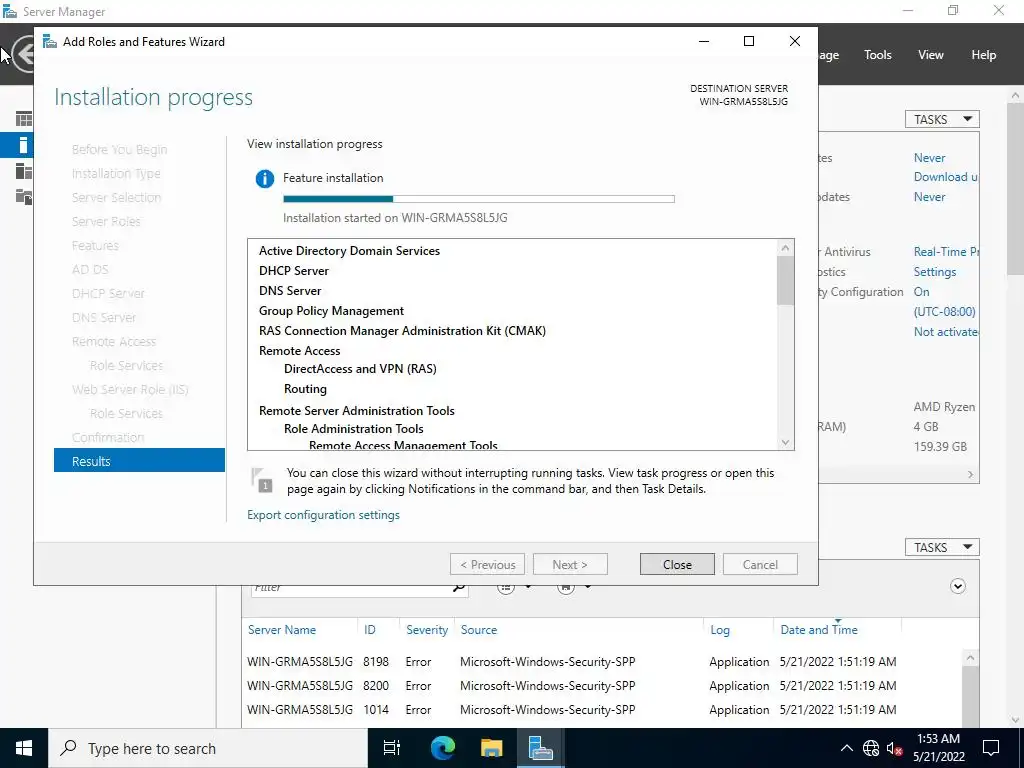Click the wizard title bar icon
This screenshot has width=1024, height=768.
click(x=50, y=42)
